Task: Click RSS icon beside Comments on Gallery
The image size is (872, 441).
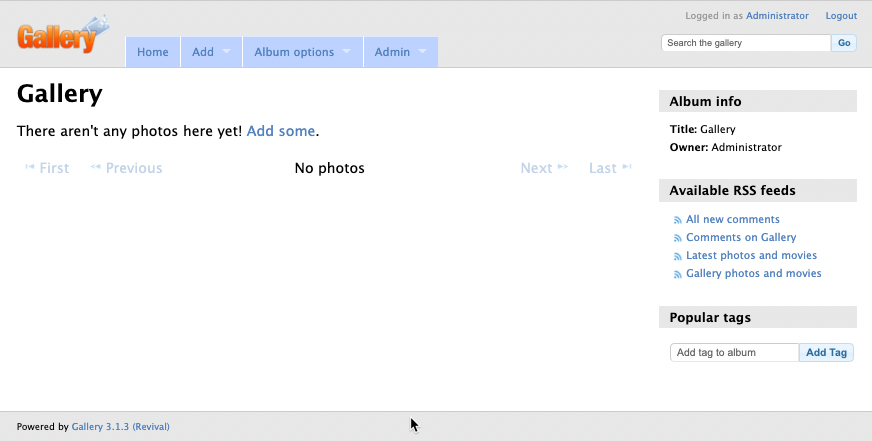Action: tap(677, 238)
